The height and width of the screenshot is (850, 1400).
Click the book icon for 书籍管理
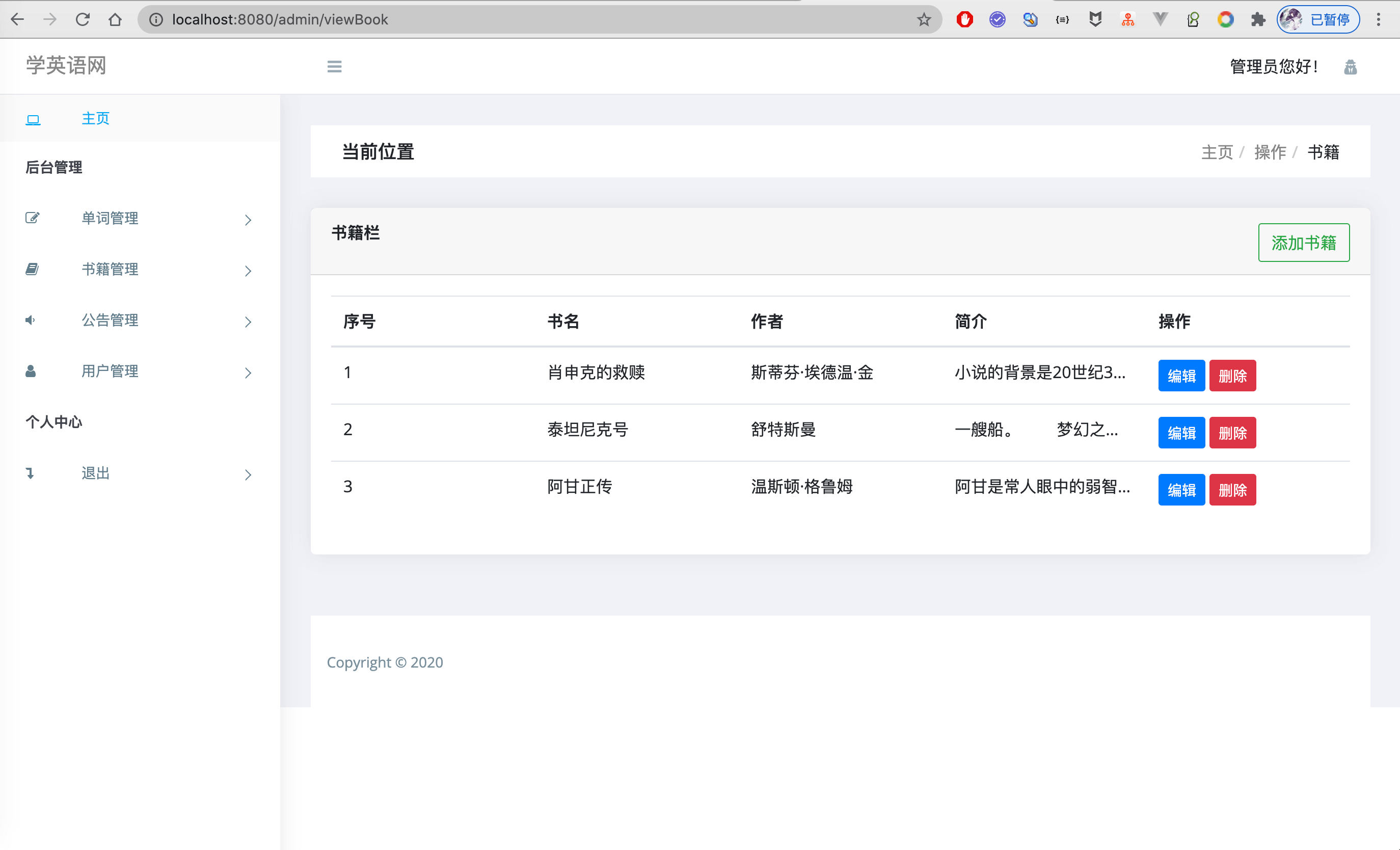point(32,269)
